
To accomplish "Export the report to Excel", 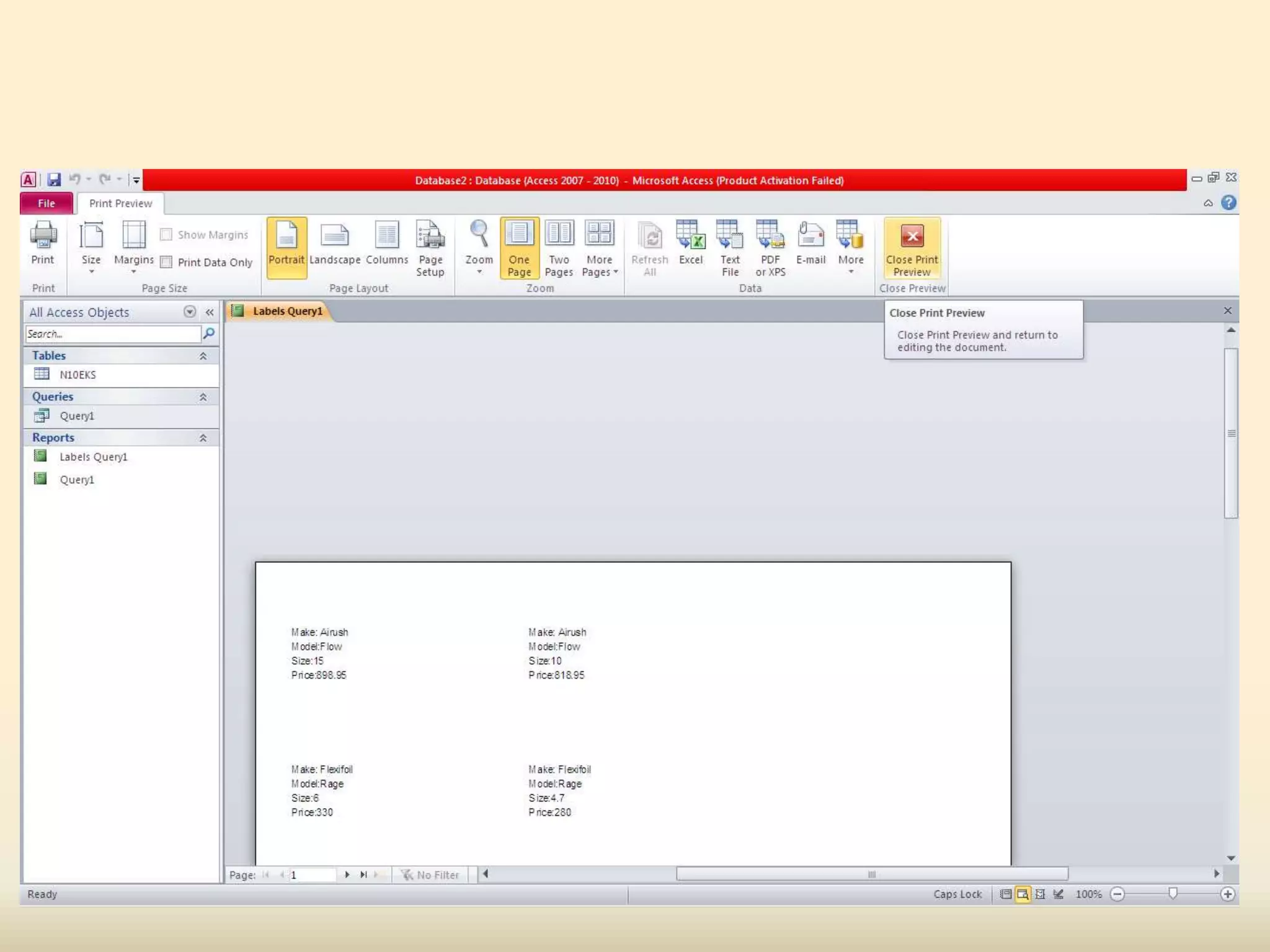I will pyautogui.click(x=690, y=243).
